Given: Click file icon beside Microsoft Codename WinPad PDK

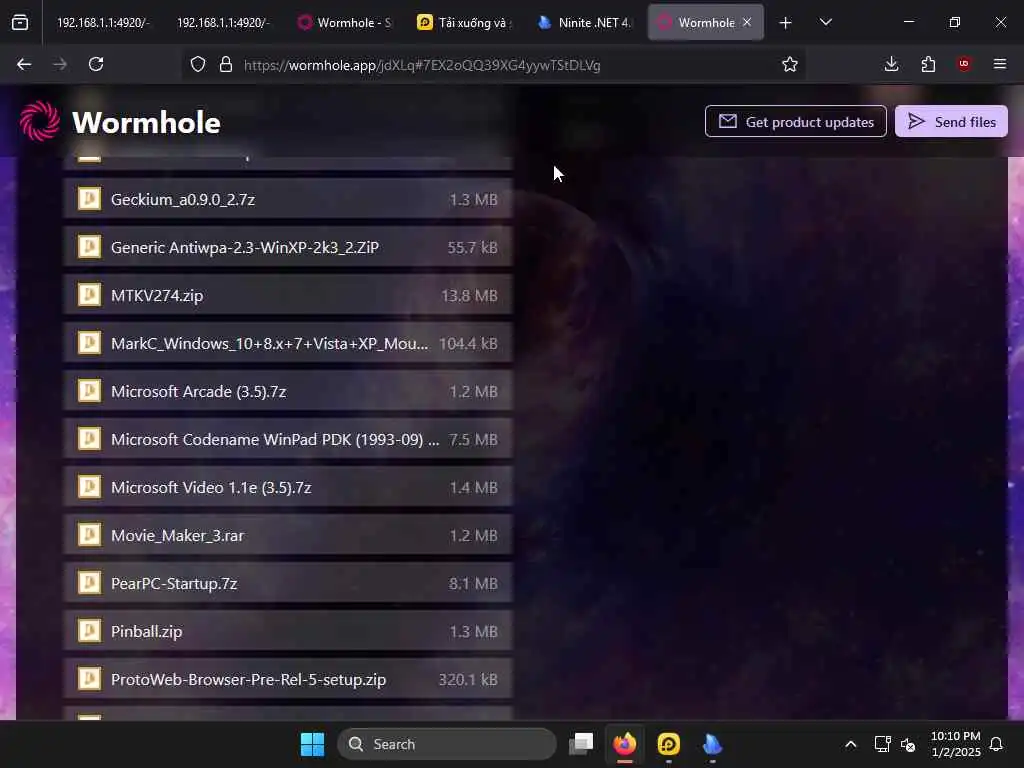Looking at the screenshot, I should point(89,439).
